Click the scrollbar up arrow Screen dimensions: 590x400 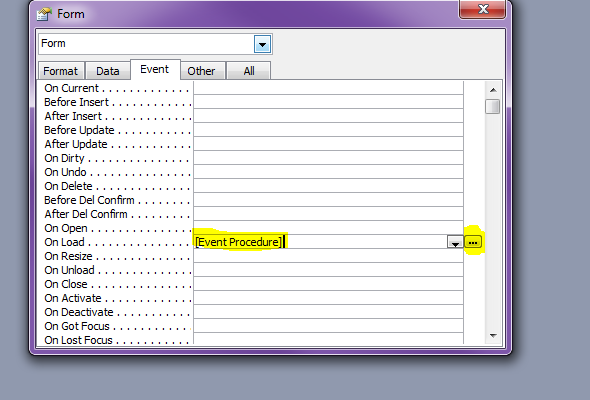(493, 90)
